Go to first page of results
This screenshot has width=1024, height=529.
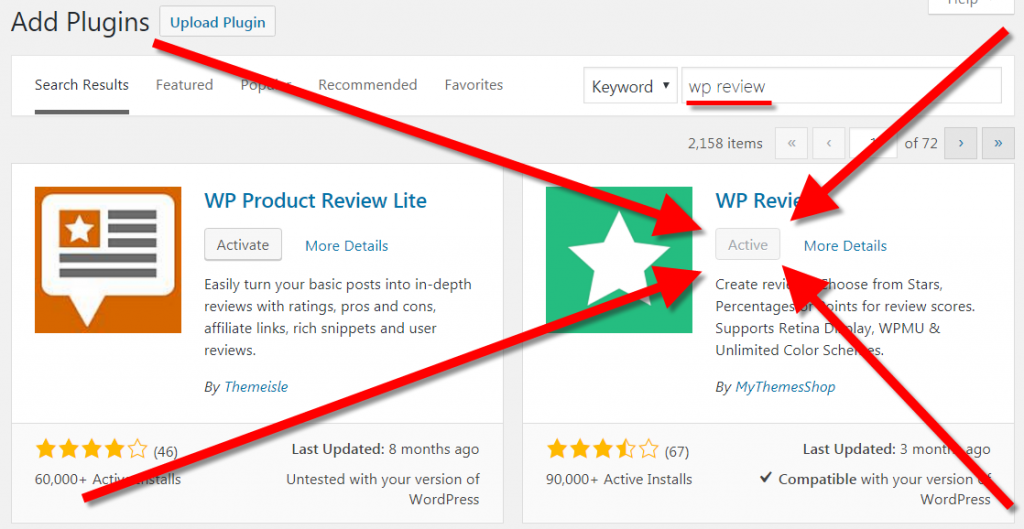click(791, 143)
